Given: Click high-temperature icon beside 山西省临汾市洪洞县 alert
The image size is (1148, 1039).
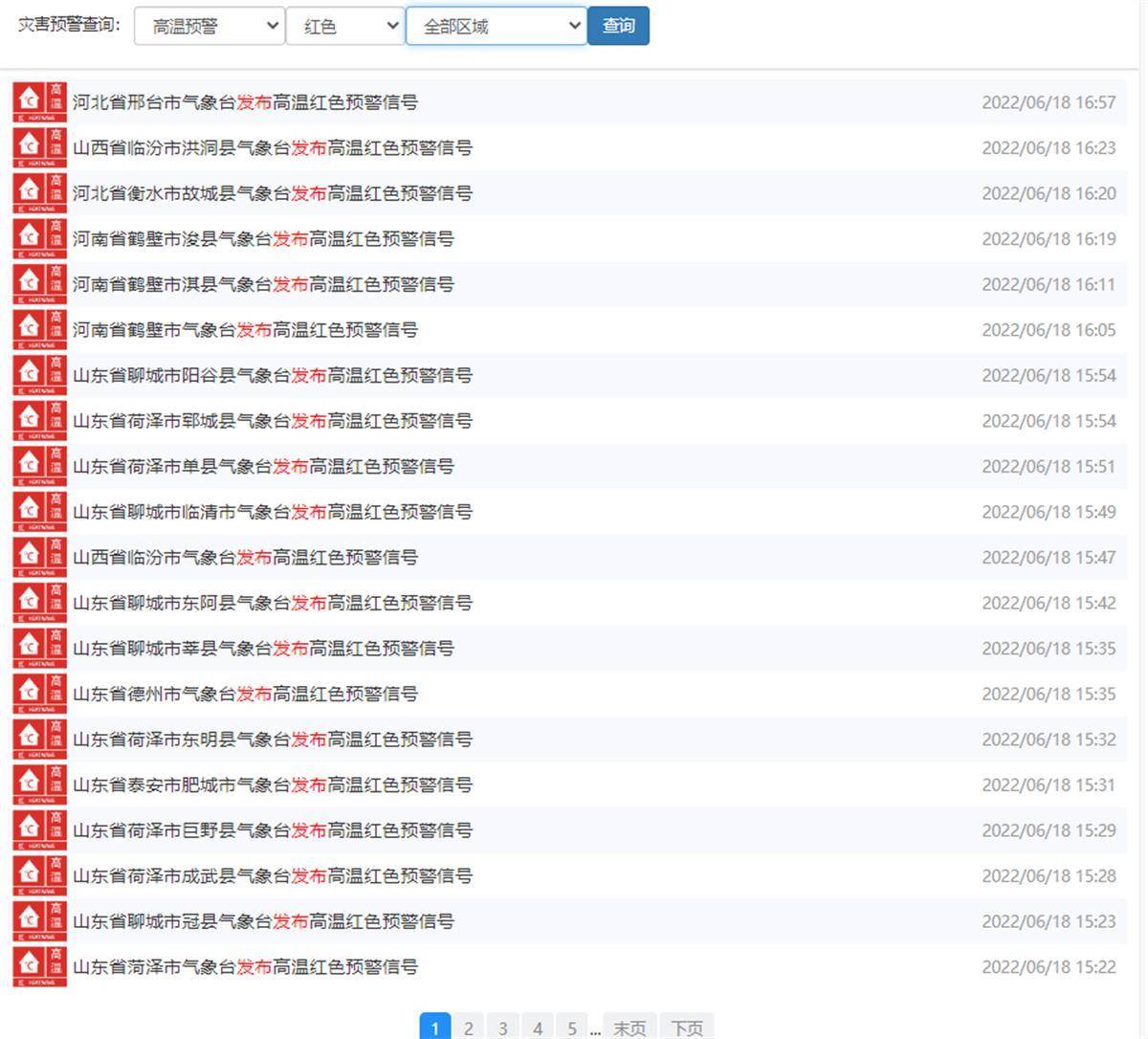Looking at the screenshot, I should (x=40, y=147).
